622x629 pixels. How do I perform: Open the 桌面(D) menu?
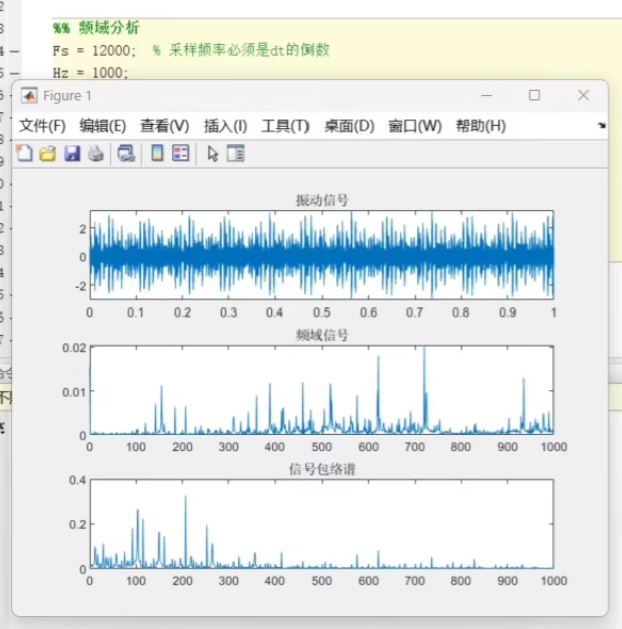coord(349,126)
